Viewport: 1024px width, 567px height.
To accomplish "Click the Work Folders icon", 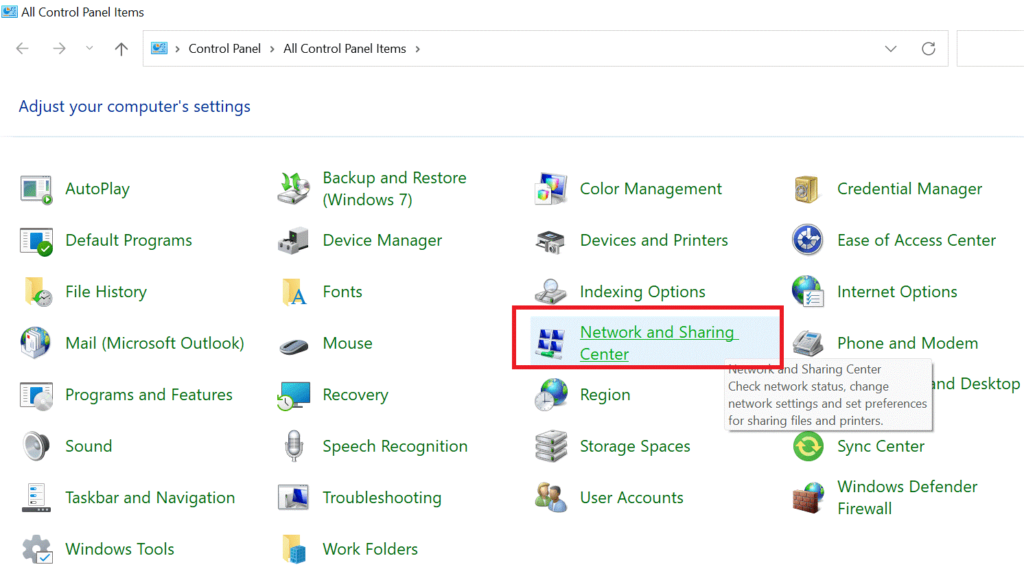I will 294,549.
